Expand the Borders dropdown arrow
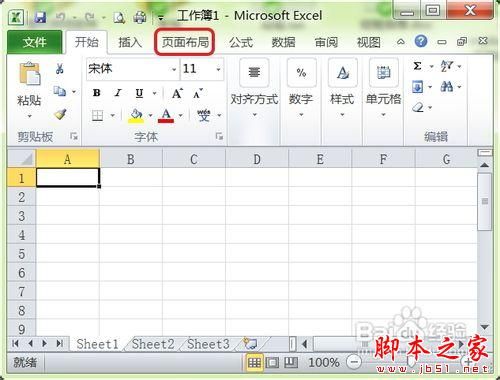Screen dimensions: 500x380 pos(112,116)
